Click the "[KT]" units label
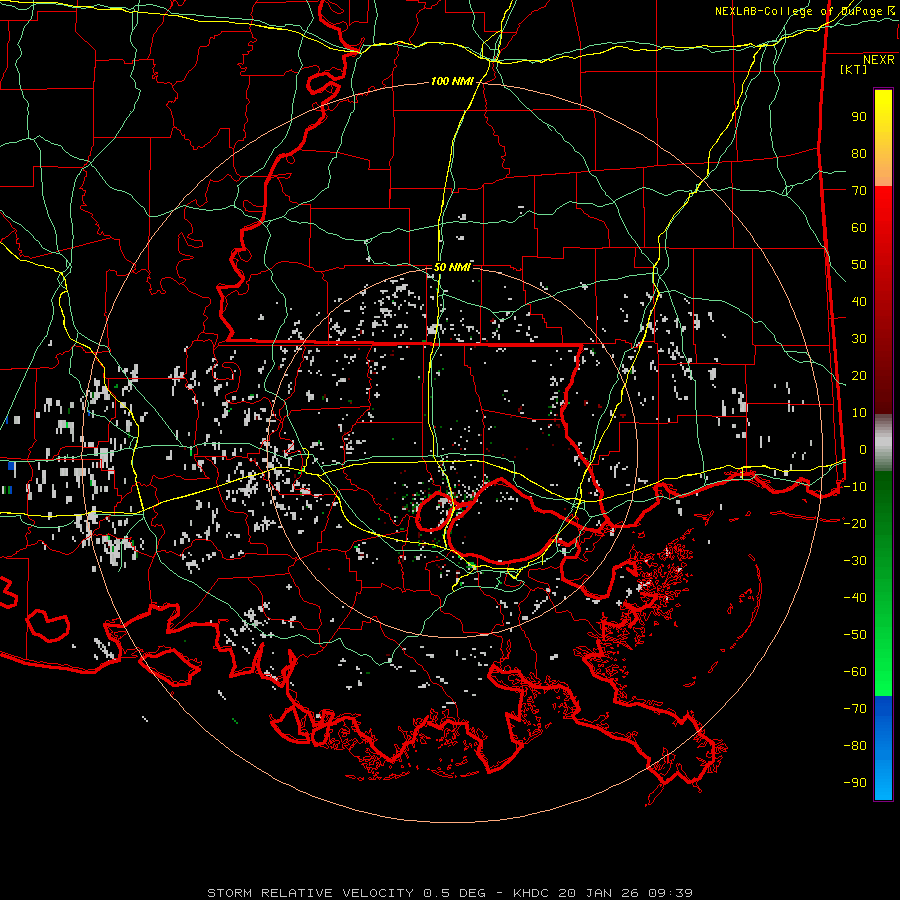This screenshot has height=900, width=900. point(854,69)
